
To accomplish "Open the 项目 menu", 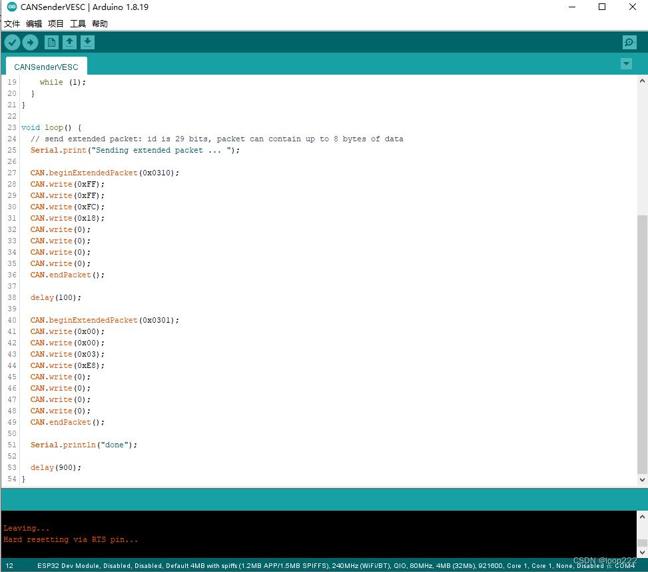I will pyautogui.click(x=56, y=24).
